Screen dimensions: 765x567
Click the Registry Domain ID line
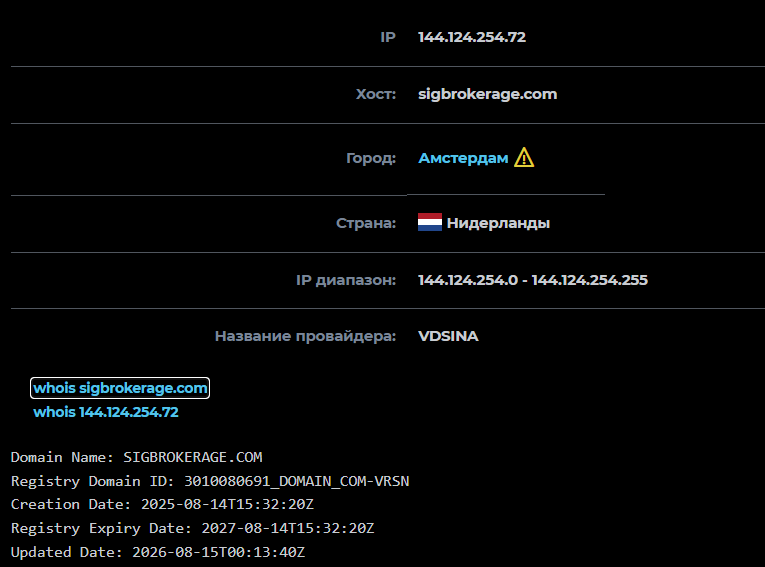pos(210,481)
